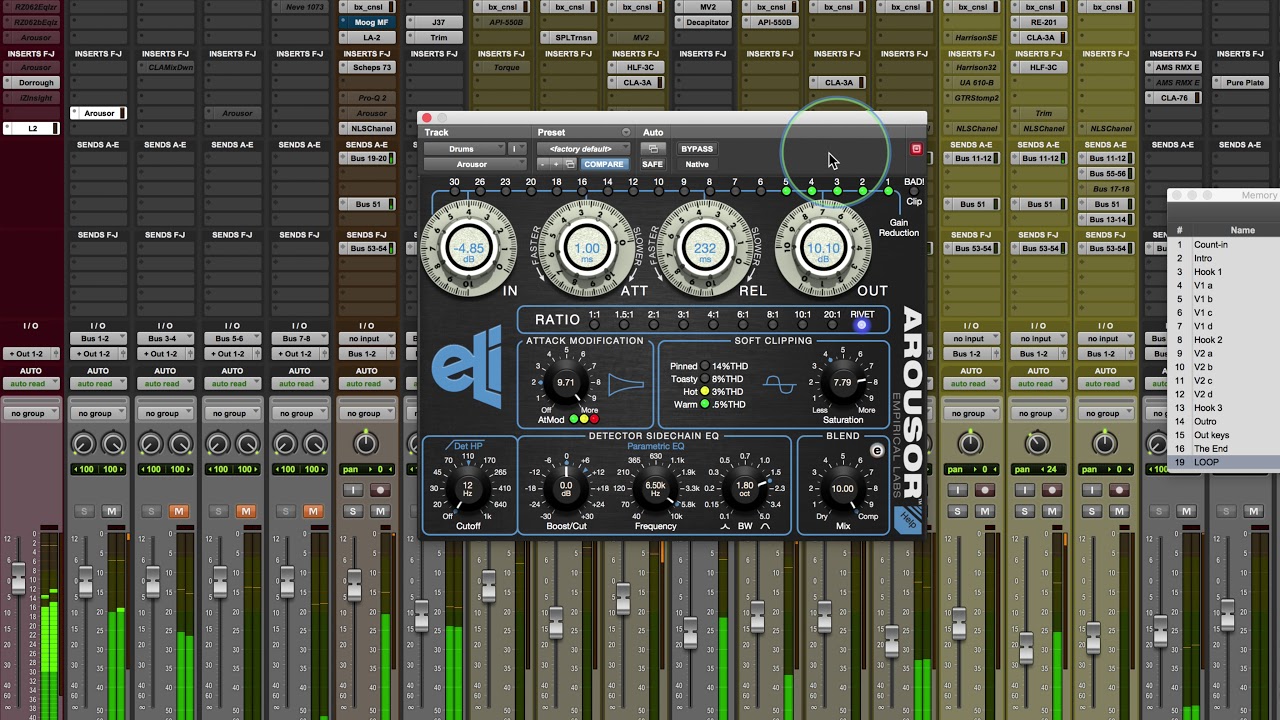The image size is (1280, 720).
Task: Click the ATT attack knob
Action: coord(588,248)
